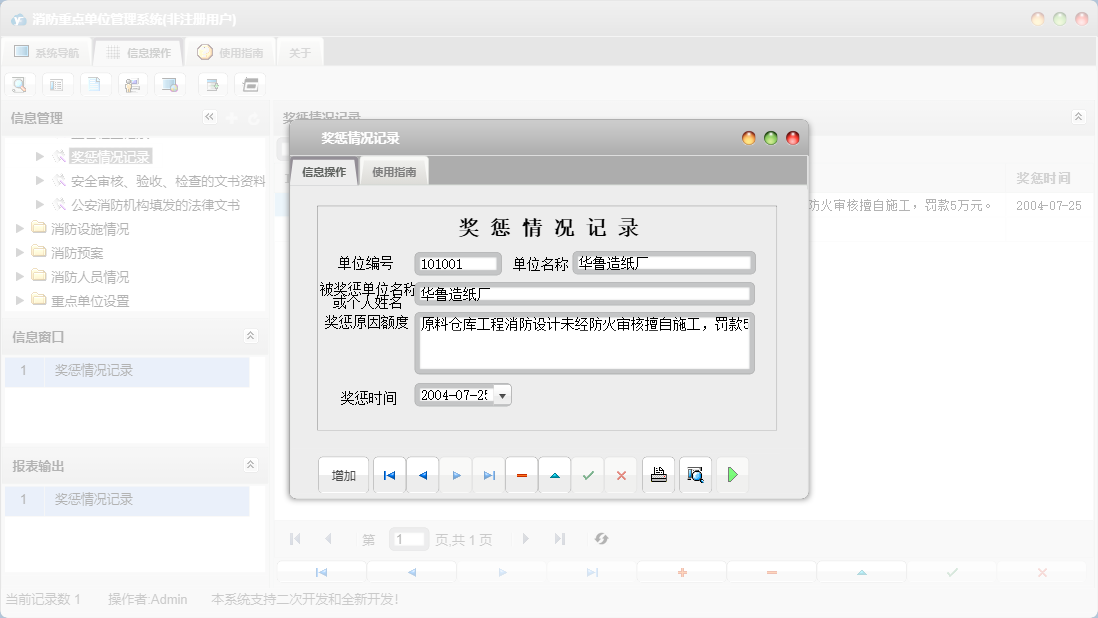Click the refresh icon beside the pagination controls
Viewport: 1098px width, 618px height.
point(601,538)
